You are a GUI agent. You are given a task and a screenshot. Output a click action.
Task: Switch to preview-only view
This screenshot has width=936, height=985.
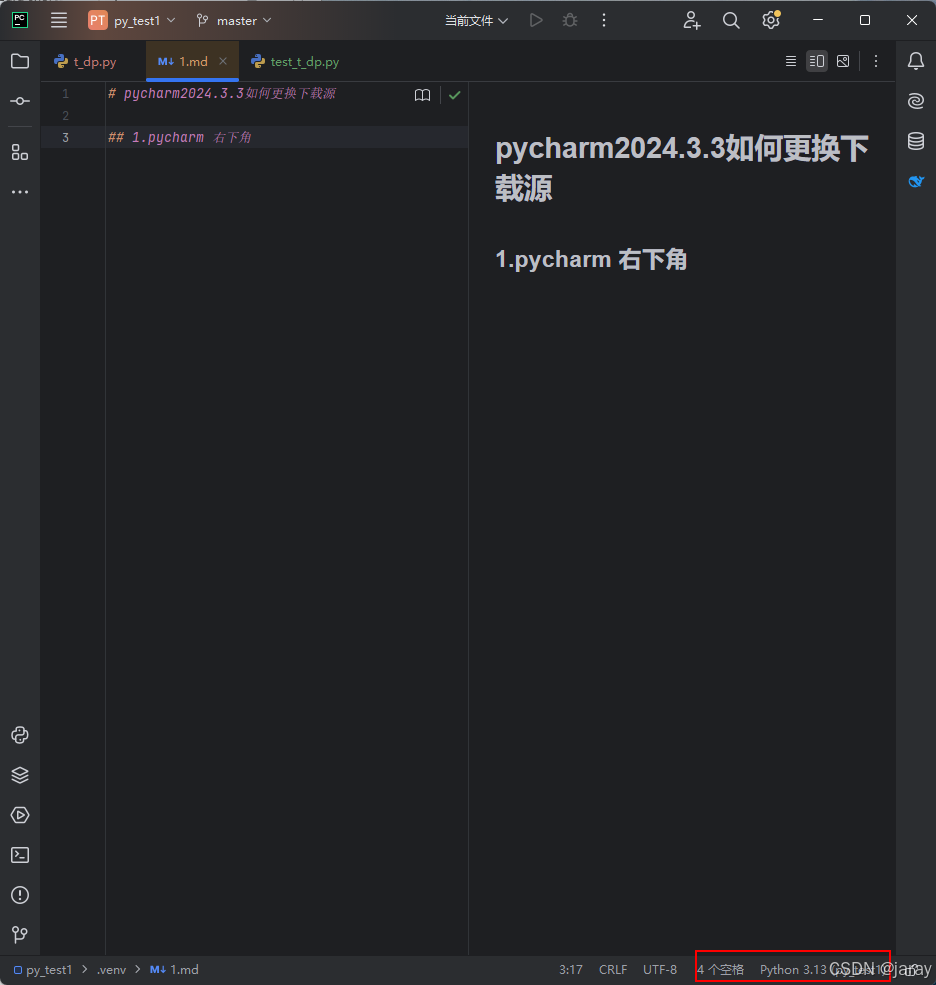pos(843,61)
